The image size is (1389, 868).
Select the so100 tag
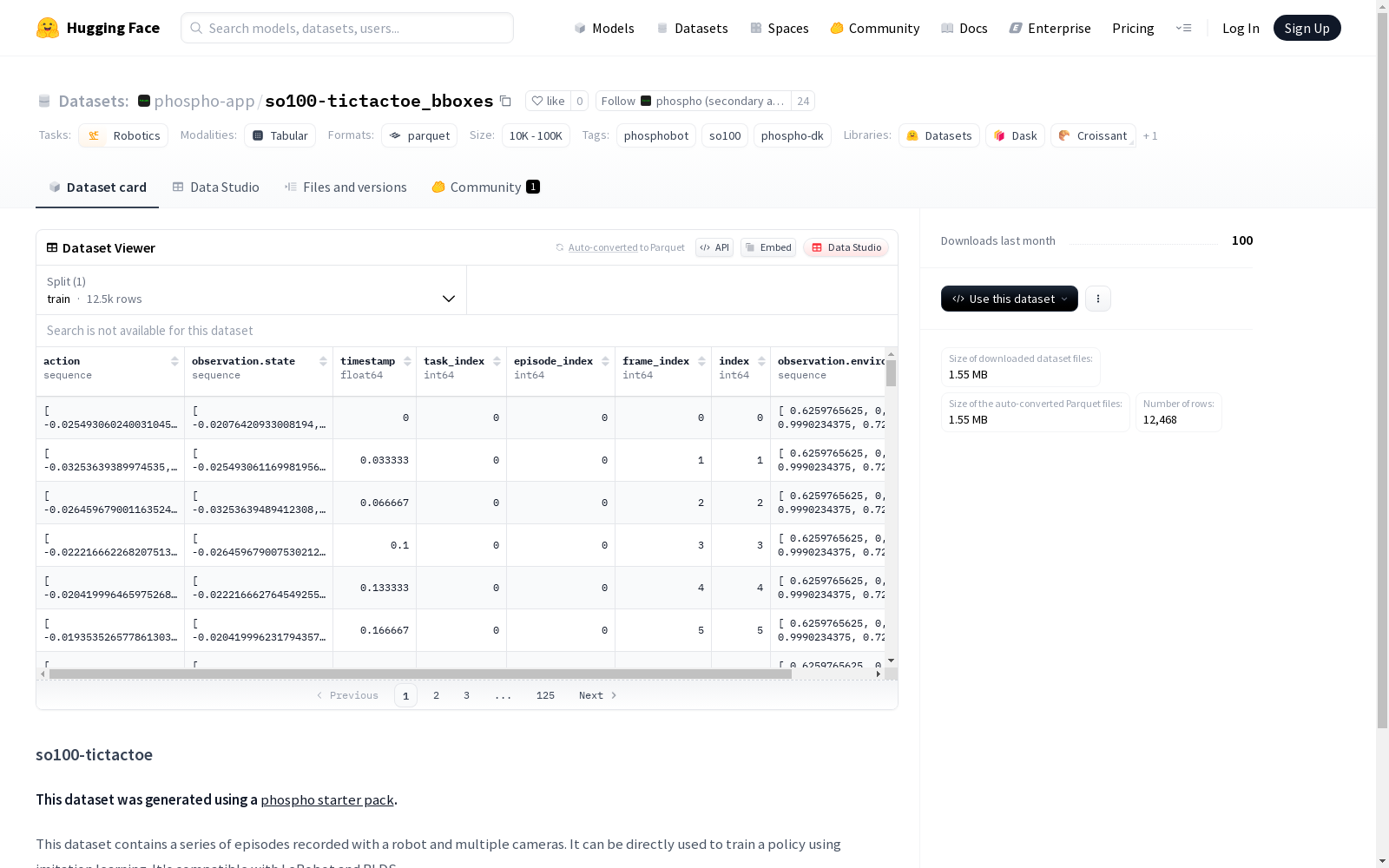725,135
